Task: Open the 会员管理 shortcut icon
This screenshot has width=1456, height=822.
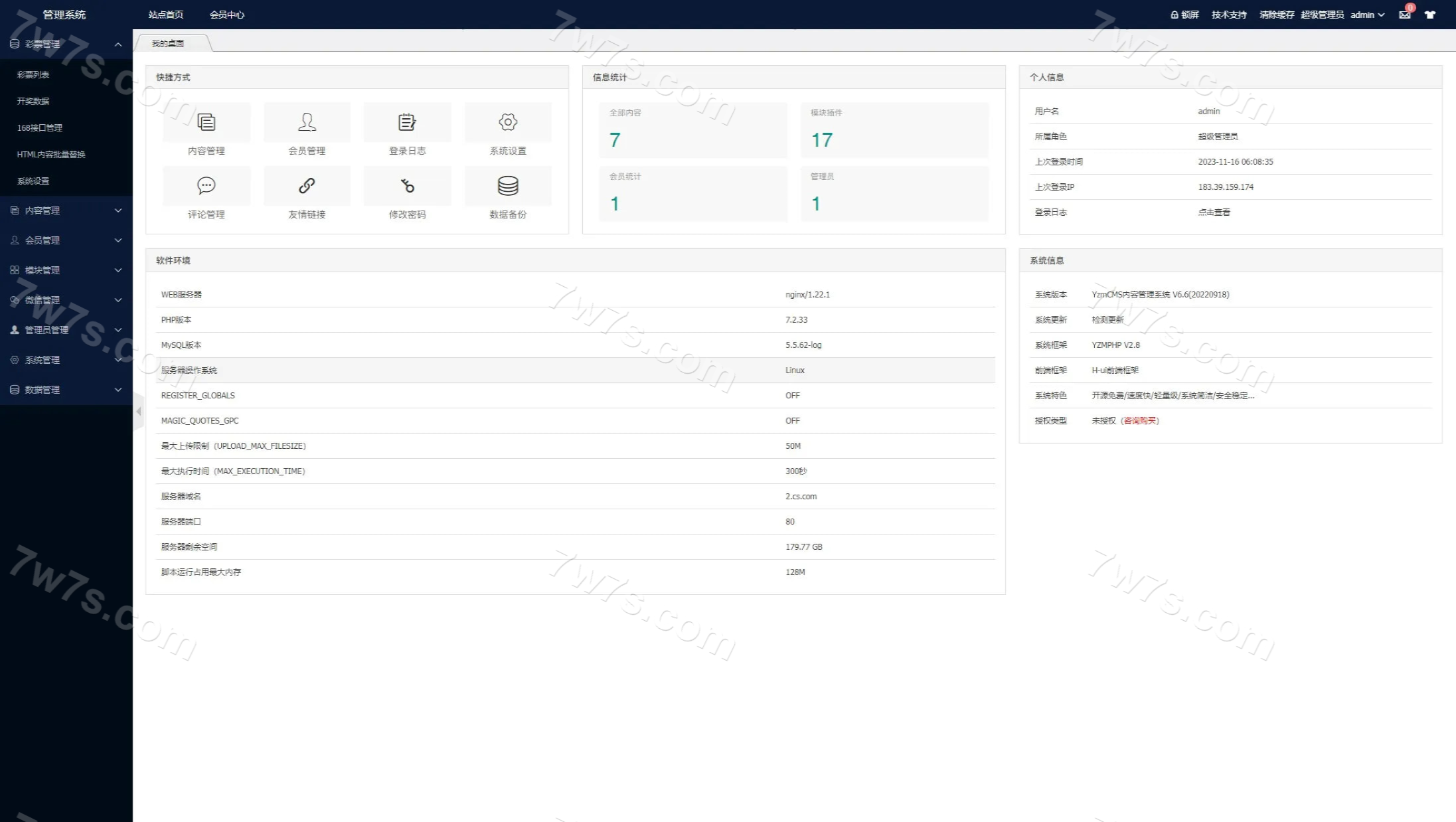Action: coord(307,123)
